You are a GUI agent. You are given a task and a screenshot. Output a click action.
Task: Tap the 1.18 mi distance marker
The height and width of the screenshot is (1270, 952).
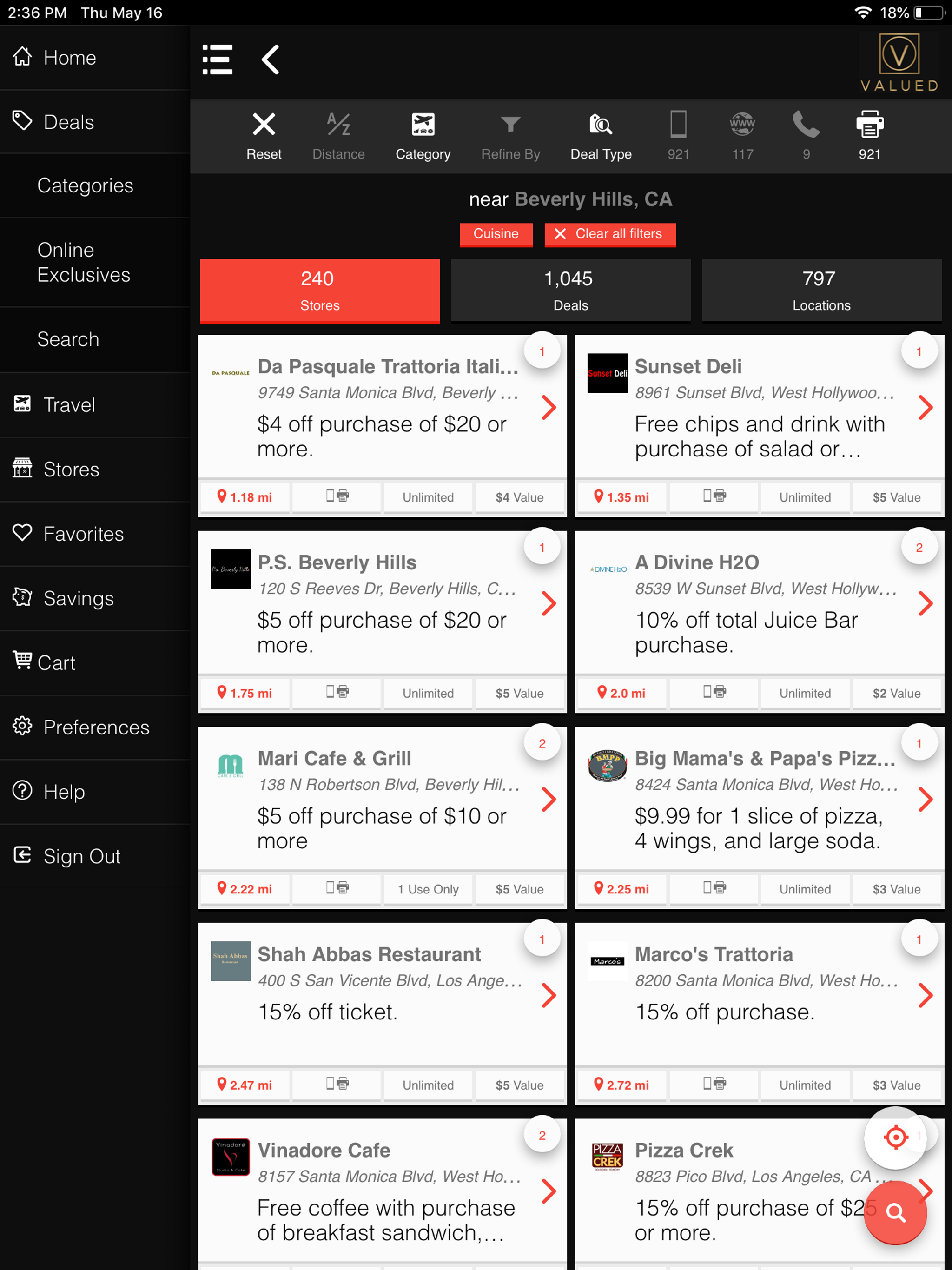point(245,497)
